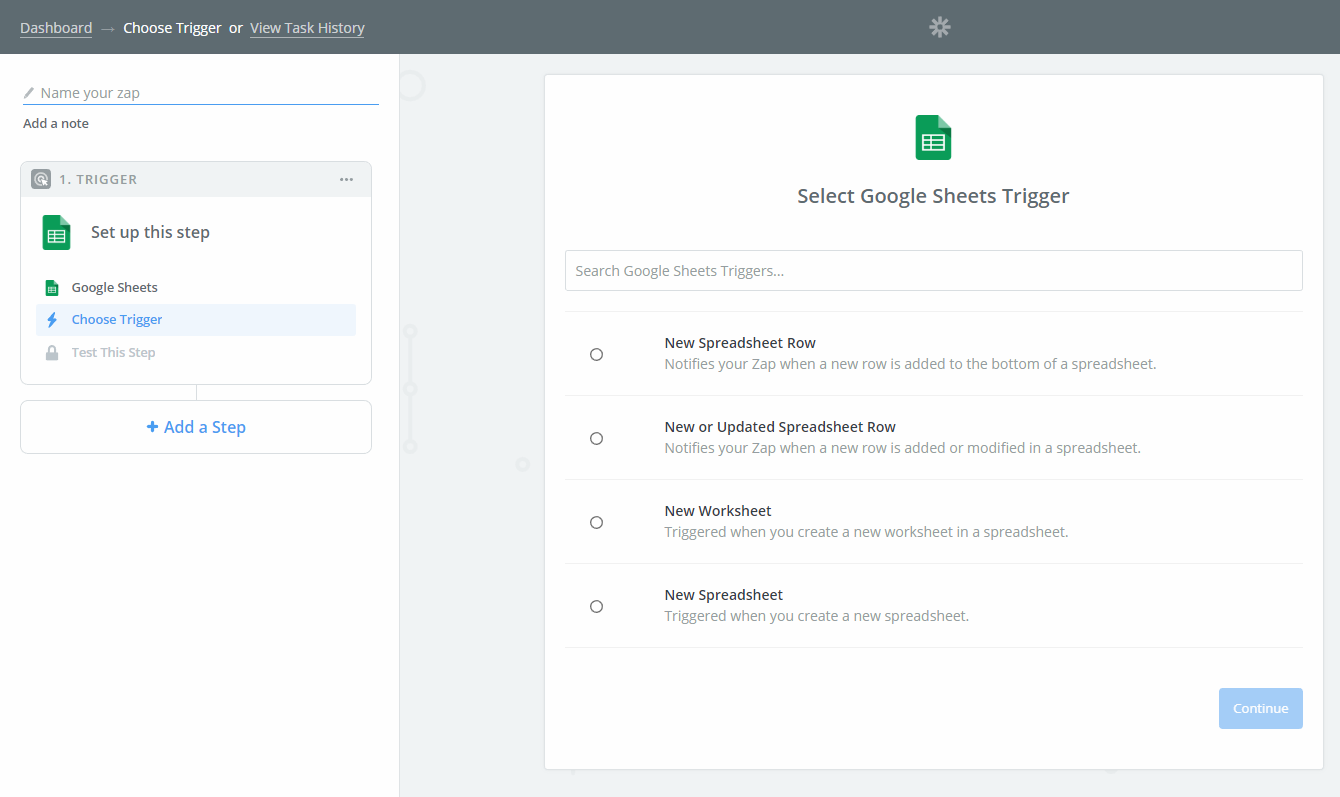Open the Google Sheets step item

point(114,288)
